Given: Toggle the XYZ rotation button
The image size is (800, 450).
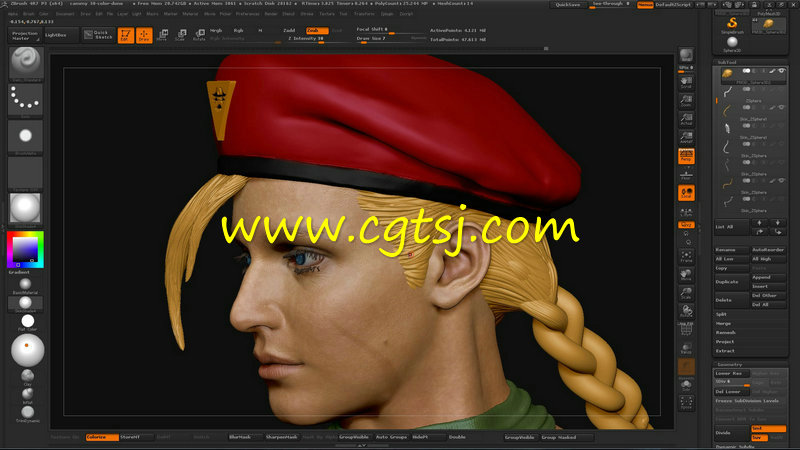Looking at the screenshot, I should (686, 225).
